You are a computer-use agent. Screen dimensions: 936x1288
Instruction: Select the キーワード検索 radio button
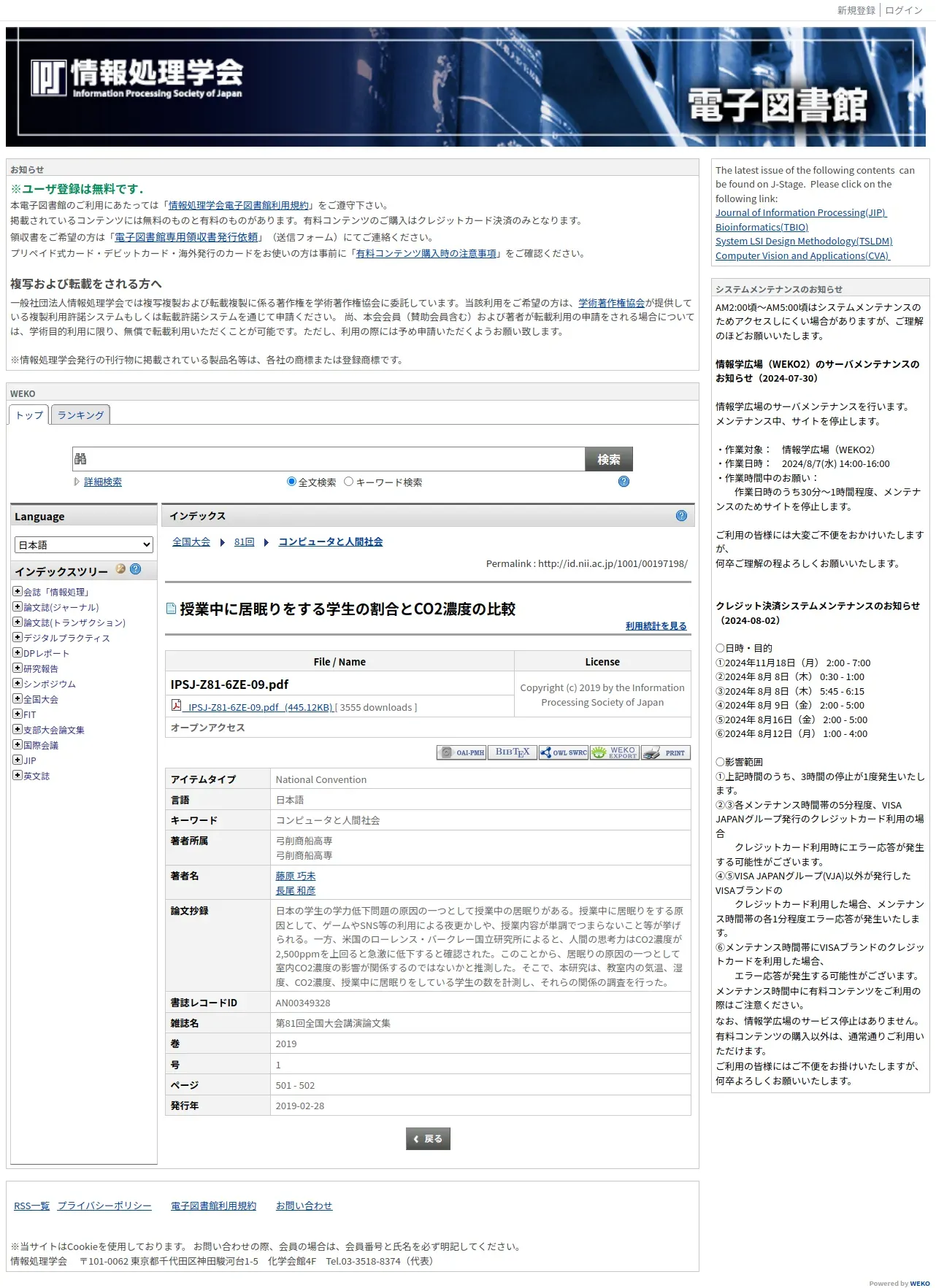pos(348,481)
